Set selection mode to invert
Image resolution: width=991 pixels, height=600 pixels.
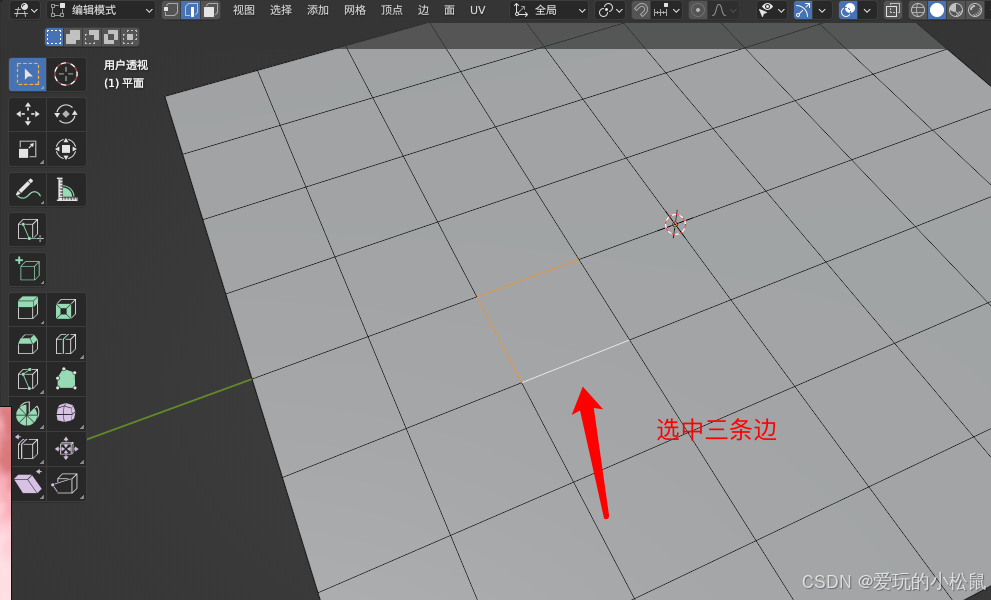click(x=111, y=37)
